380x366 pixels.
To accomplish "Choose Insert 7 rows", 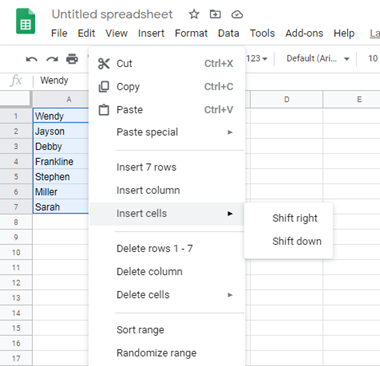I will (x=167, y=167).
